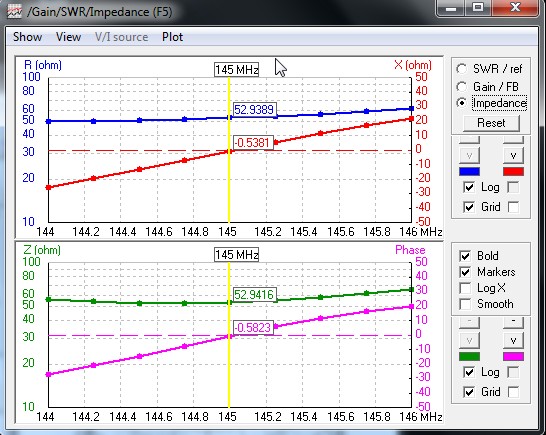Enable the Smooth checkbox
The height and width of the screenshot is (435, 546).
[x=465, y=304]
